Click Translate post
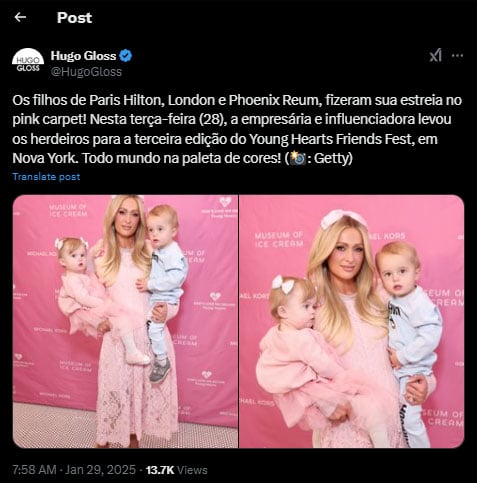This screenshot has width=477, height=483. 46,177
